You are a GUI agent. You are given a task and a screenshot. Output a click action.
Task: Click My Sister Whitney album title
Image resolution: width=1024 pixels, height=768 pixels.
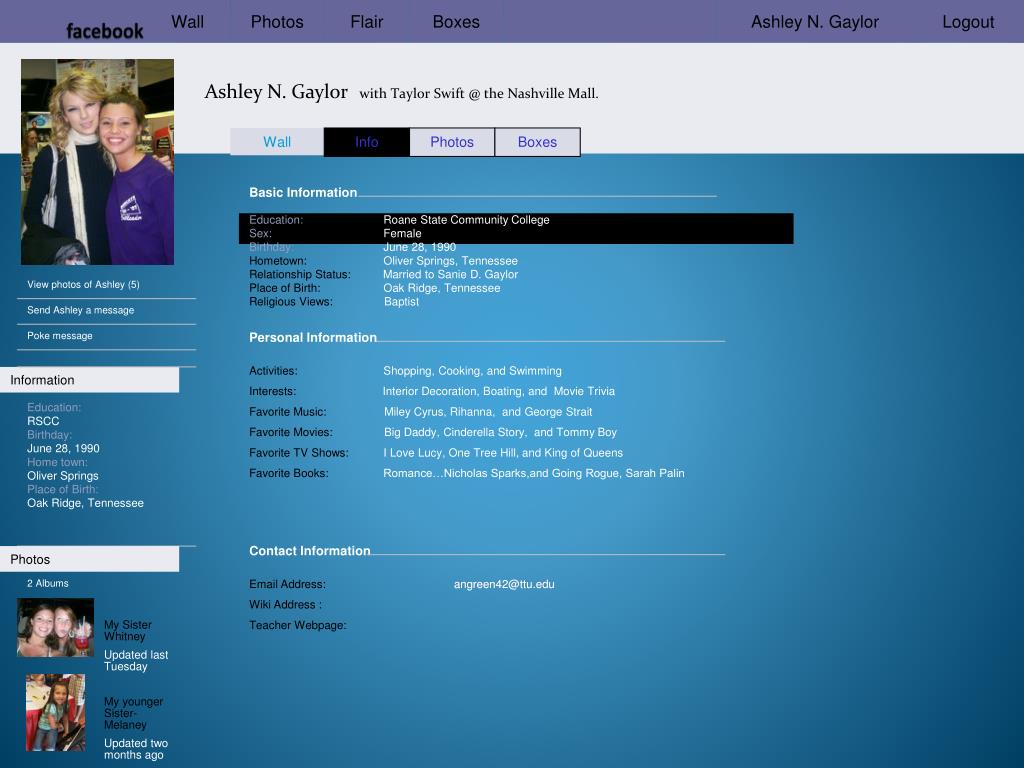[128, 630]
